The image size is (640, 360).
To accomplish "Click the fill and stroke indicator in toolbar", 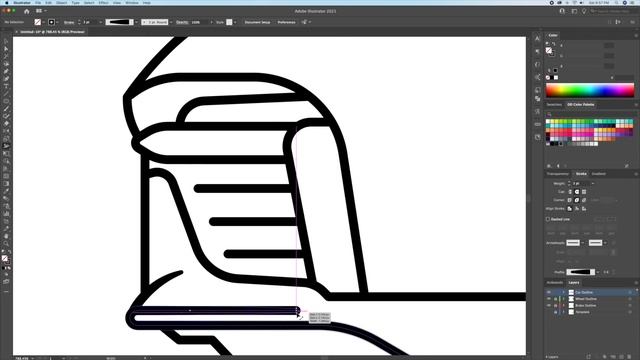I will (x=5, y=259).
